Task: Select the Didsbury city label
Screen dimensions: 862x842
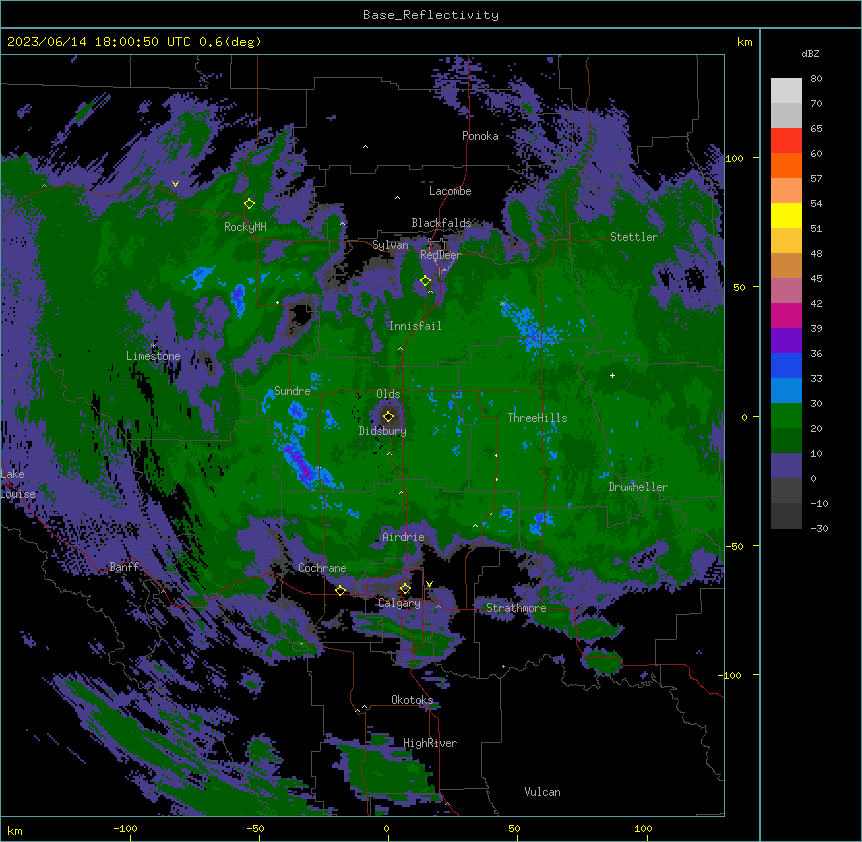Action: pos(383,431)
